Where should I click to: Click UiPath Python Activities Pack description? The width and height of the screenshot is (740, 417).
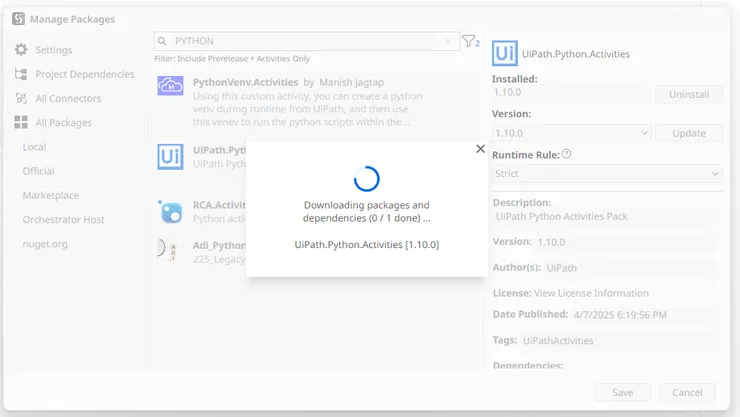click(x=562, y=217)
